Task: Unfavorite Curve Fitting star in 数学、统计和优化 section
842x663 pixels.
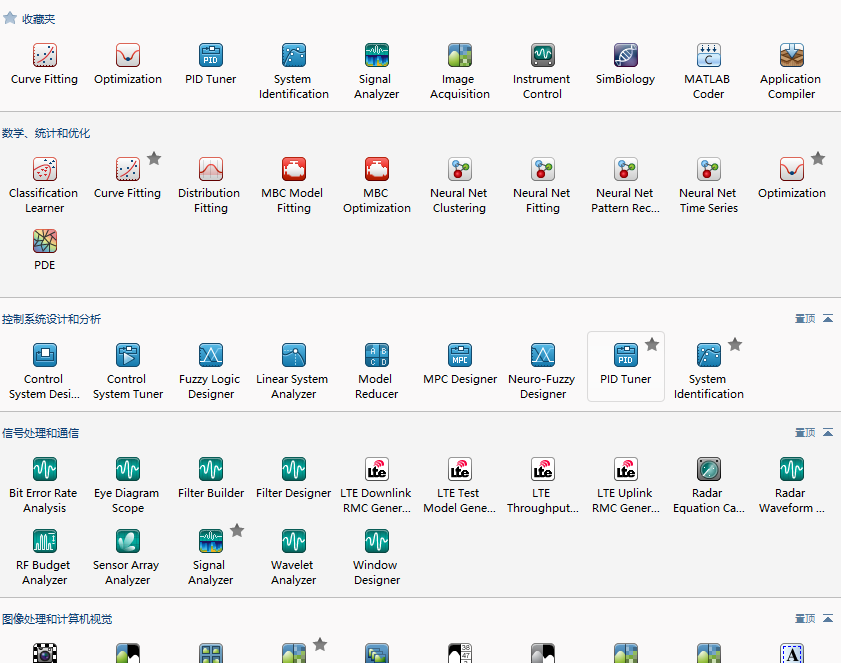Action: 154,158
